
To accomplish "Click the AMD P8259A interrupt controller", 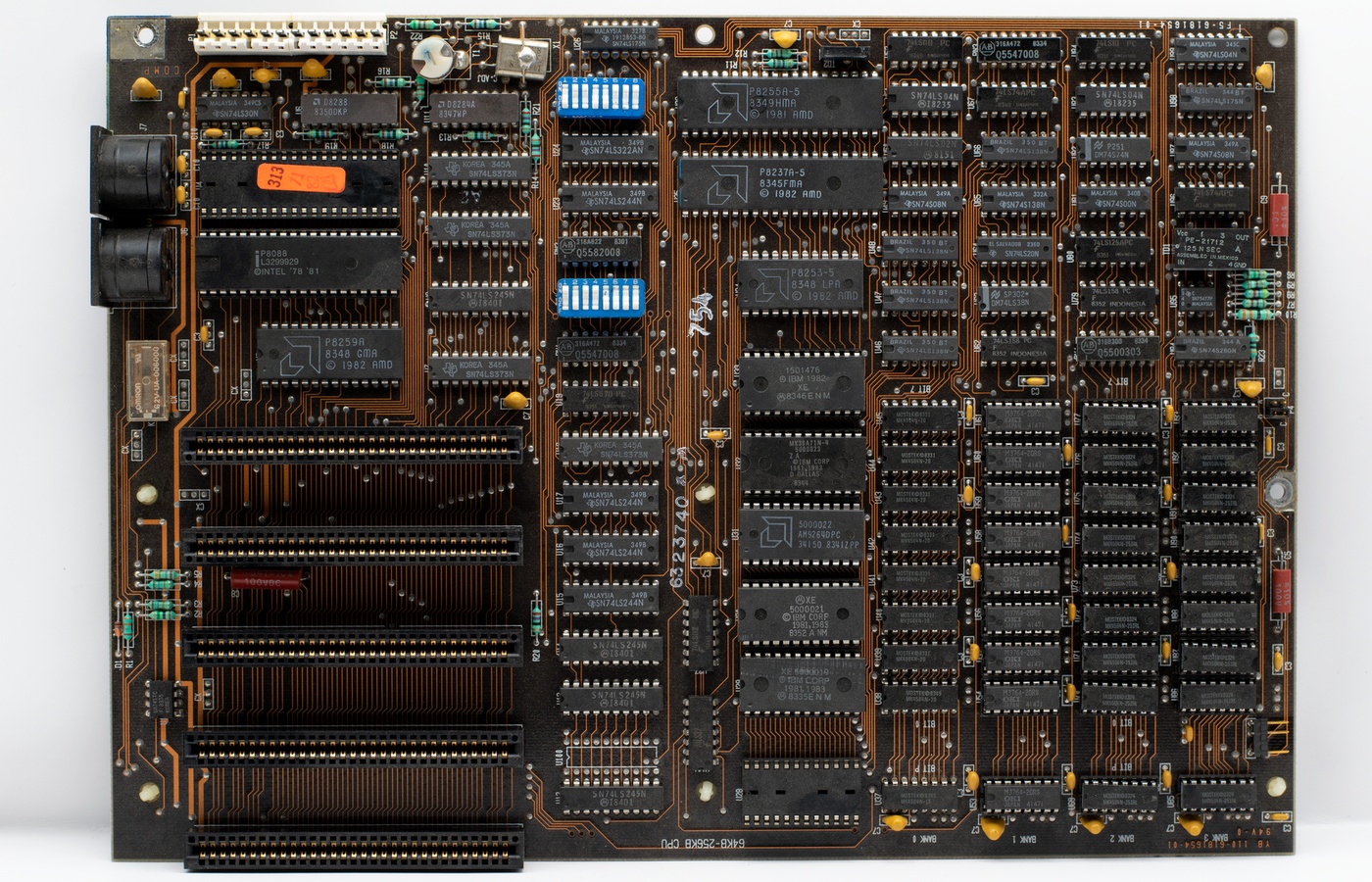I will [329, 354].
